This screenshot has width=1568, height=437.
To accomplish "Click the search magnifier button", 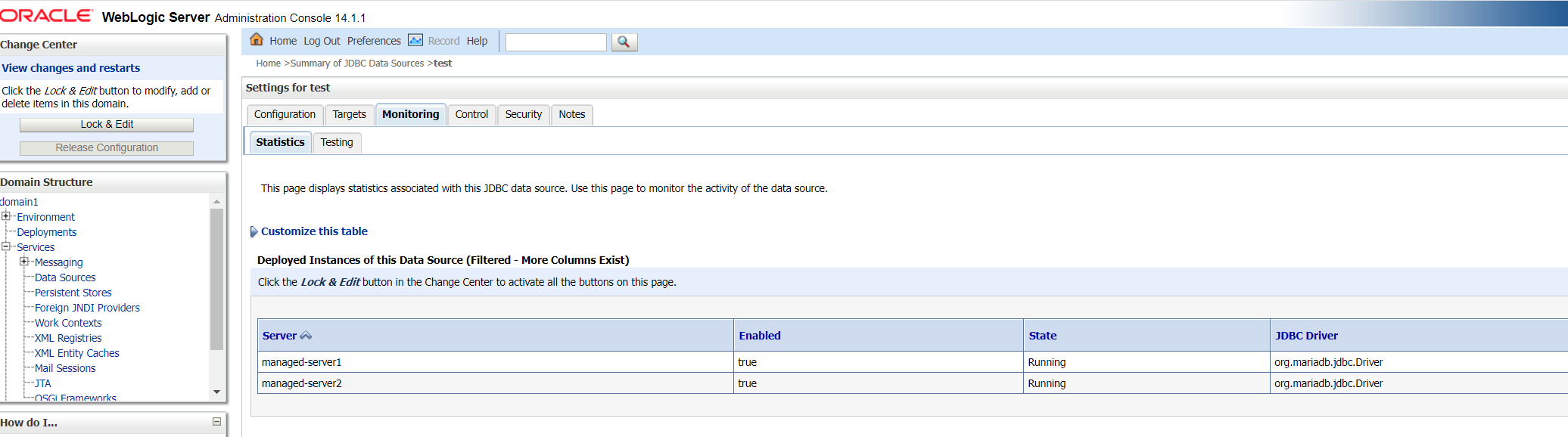I will 624,42.
